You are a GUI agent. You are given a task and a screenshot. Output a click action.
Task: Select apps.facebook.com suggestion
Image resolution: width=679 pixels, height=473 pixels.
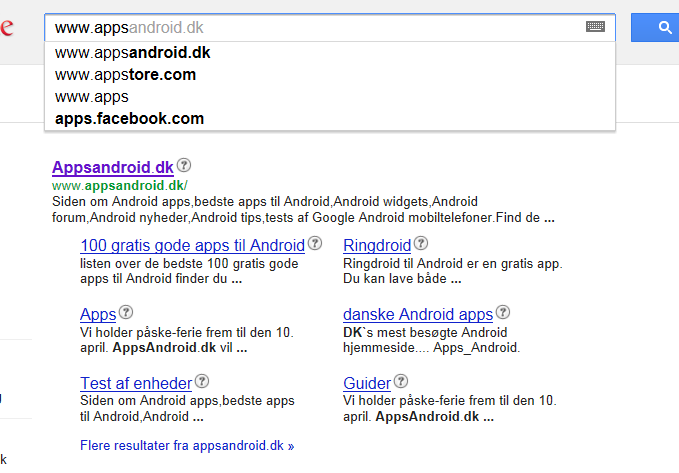(x=129, y=119)
